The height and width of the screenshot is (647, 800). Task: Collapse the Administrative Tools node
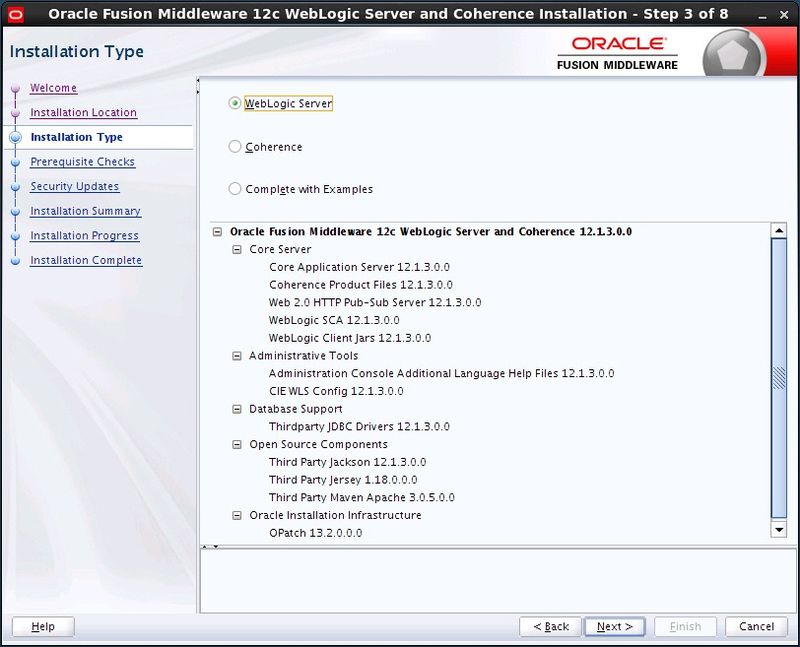pyautogui.click(x=237, y=356)
